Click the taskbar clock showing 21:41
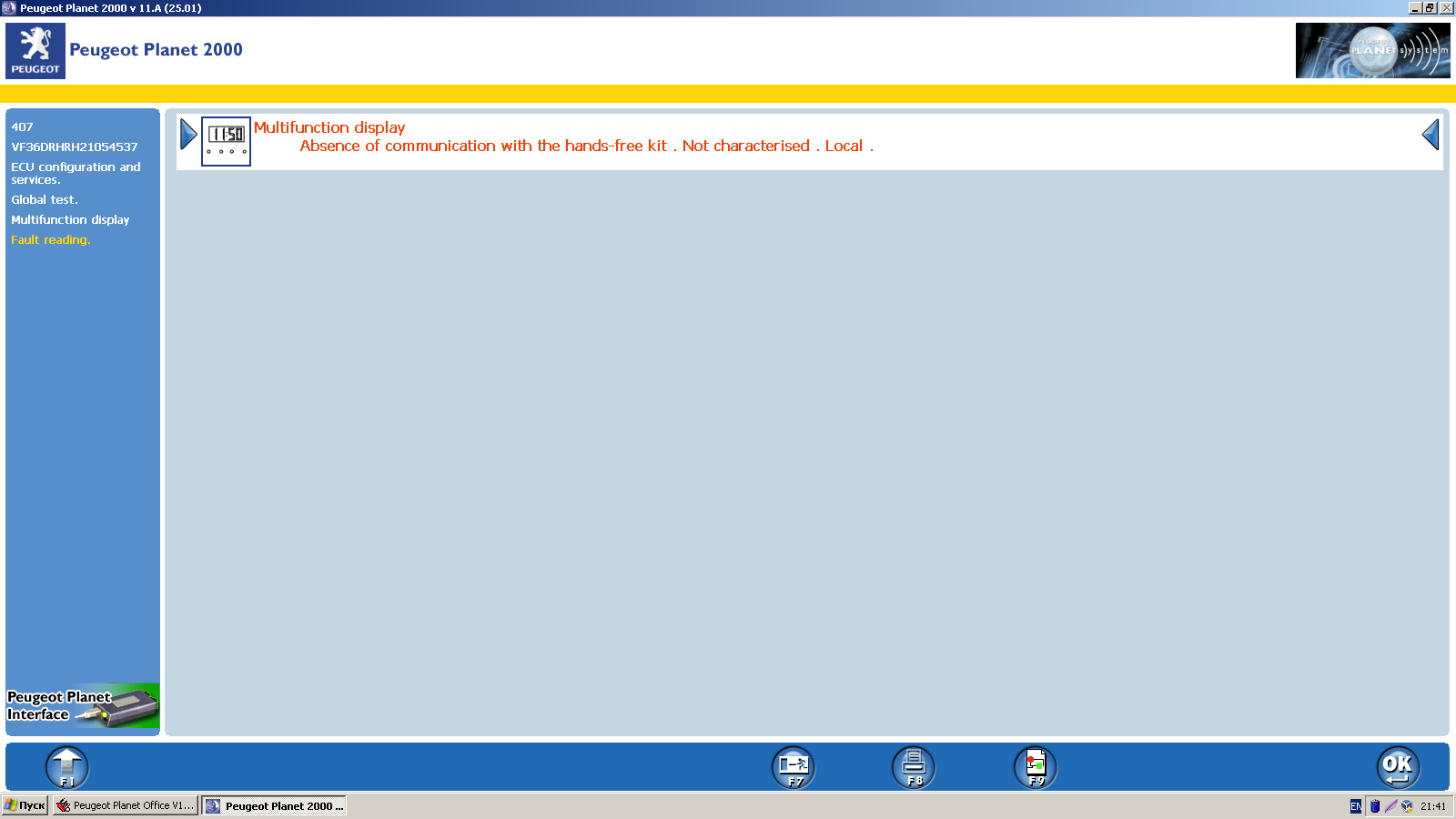 (1433, 806)
